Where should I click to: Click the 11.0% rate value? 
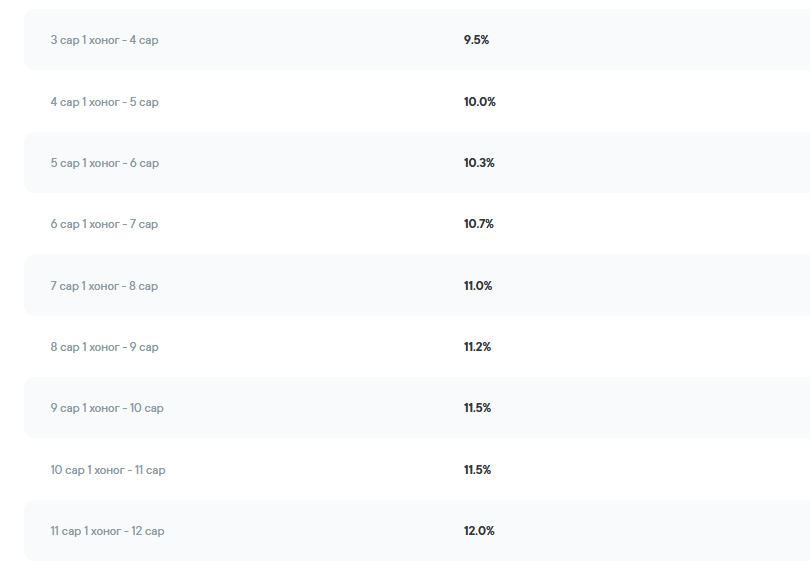[x=478, y=286]
